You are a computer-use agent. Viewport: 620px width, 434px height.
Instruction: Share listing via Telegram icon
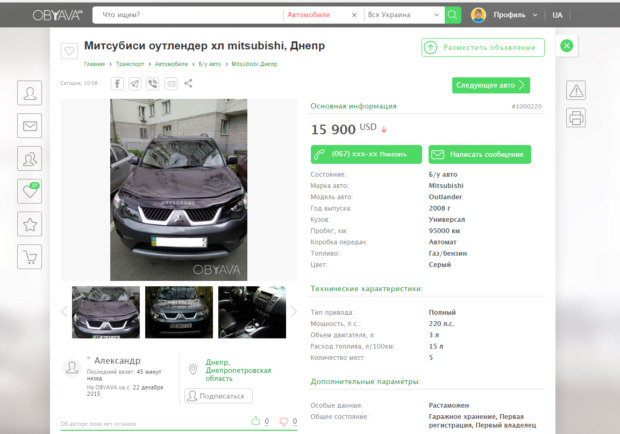click(x=135, y=84)
